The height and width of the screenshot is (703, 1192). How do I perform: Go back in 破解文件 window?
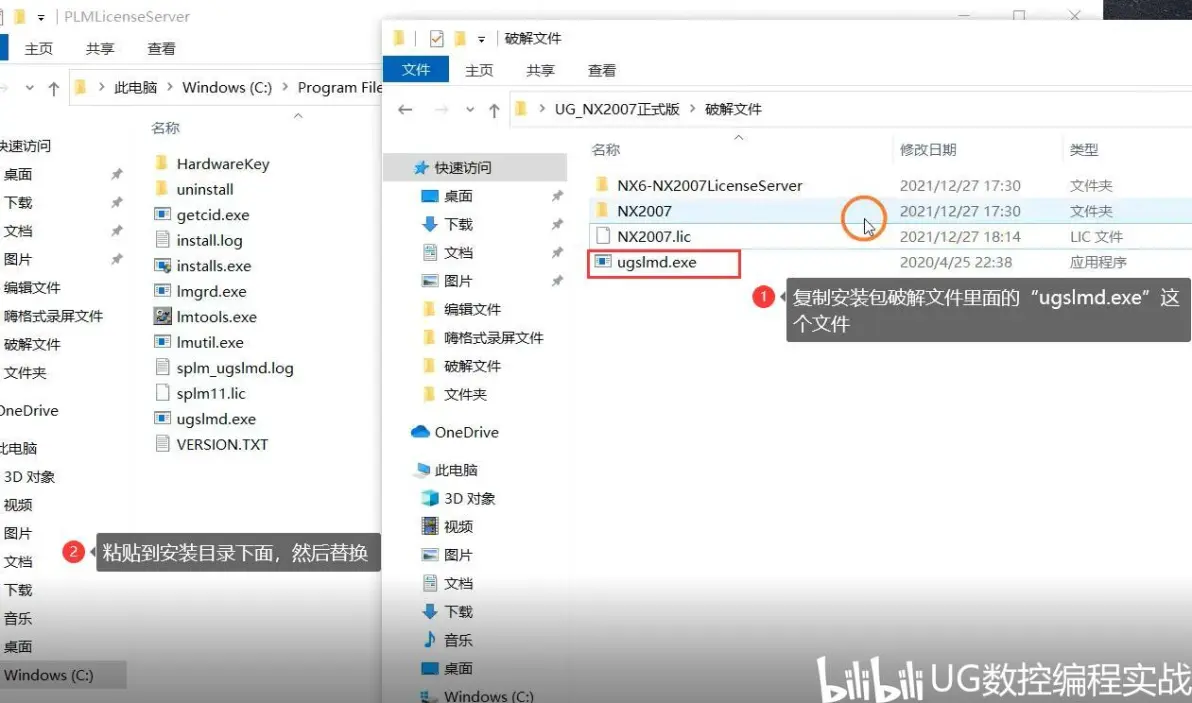405,109
